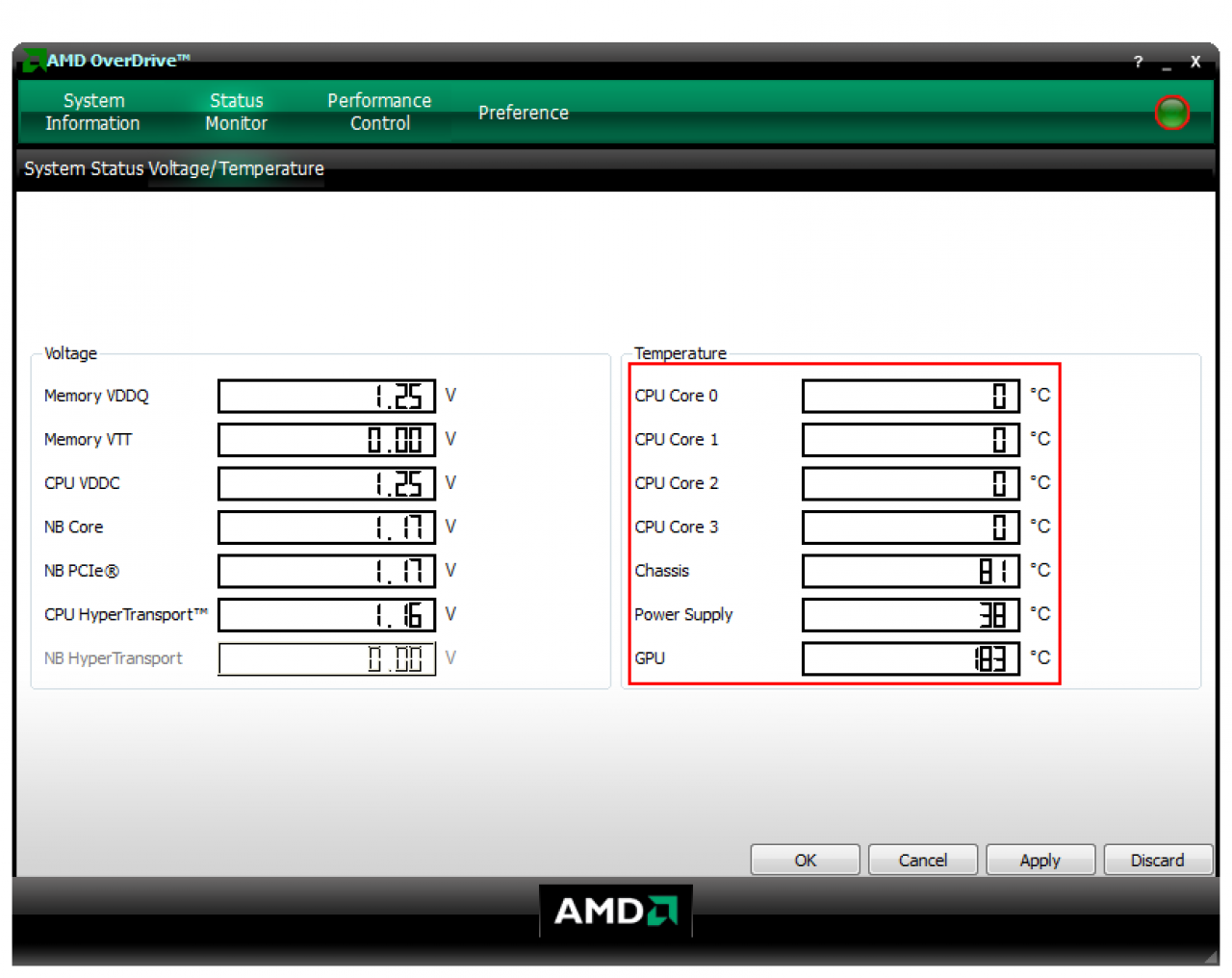Select the CPU Core 0 temperature readout

click(911, 396)
